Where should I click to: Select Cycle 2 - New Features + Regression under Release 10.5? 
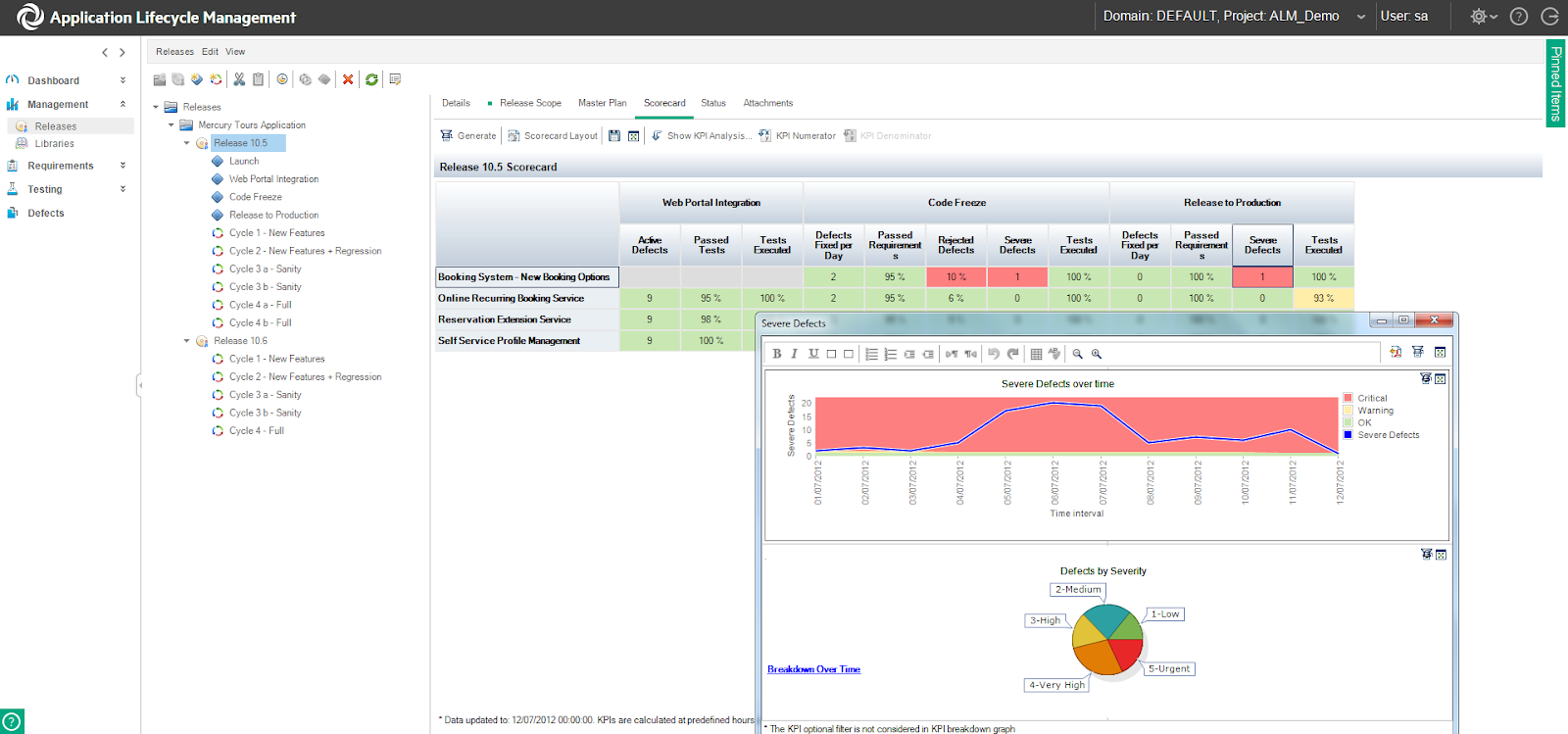point(305,251)
